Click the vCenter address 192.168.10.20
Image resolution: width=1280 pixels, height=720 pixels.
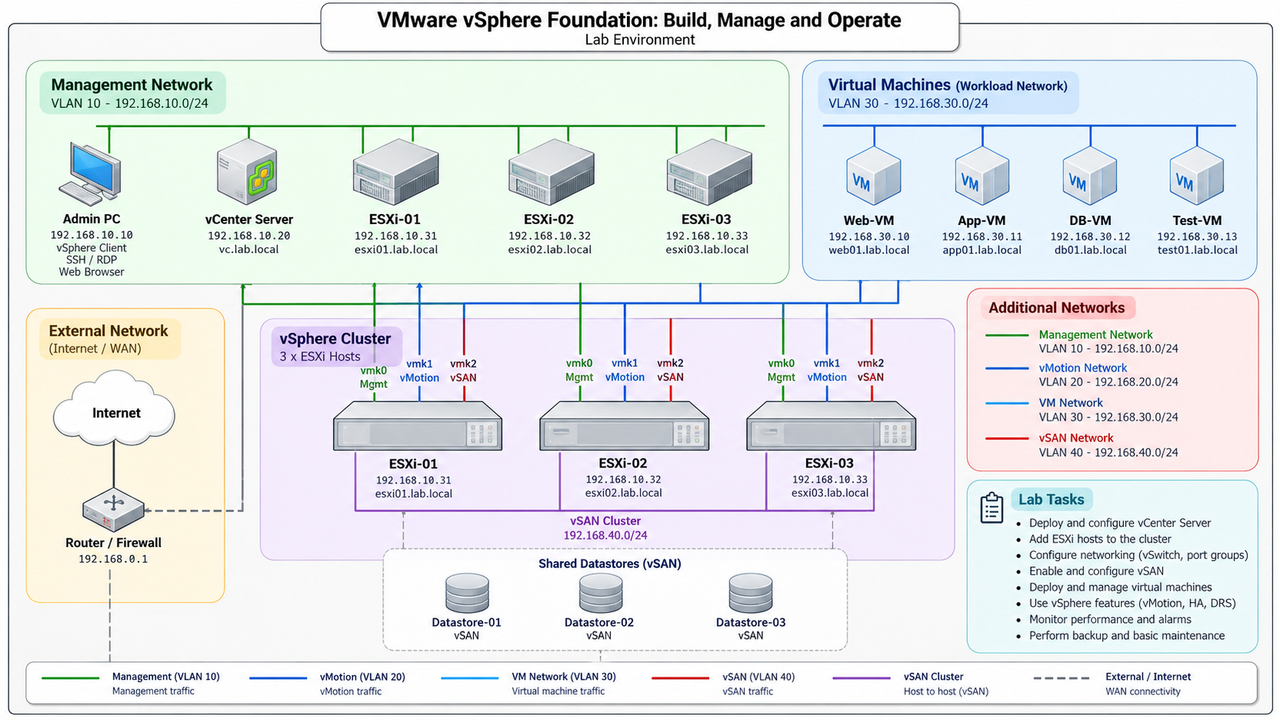click(249, 236)
